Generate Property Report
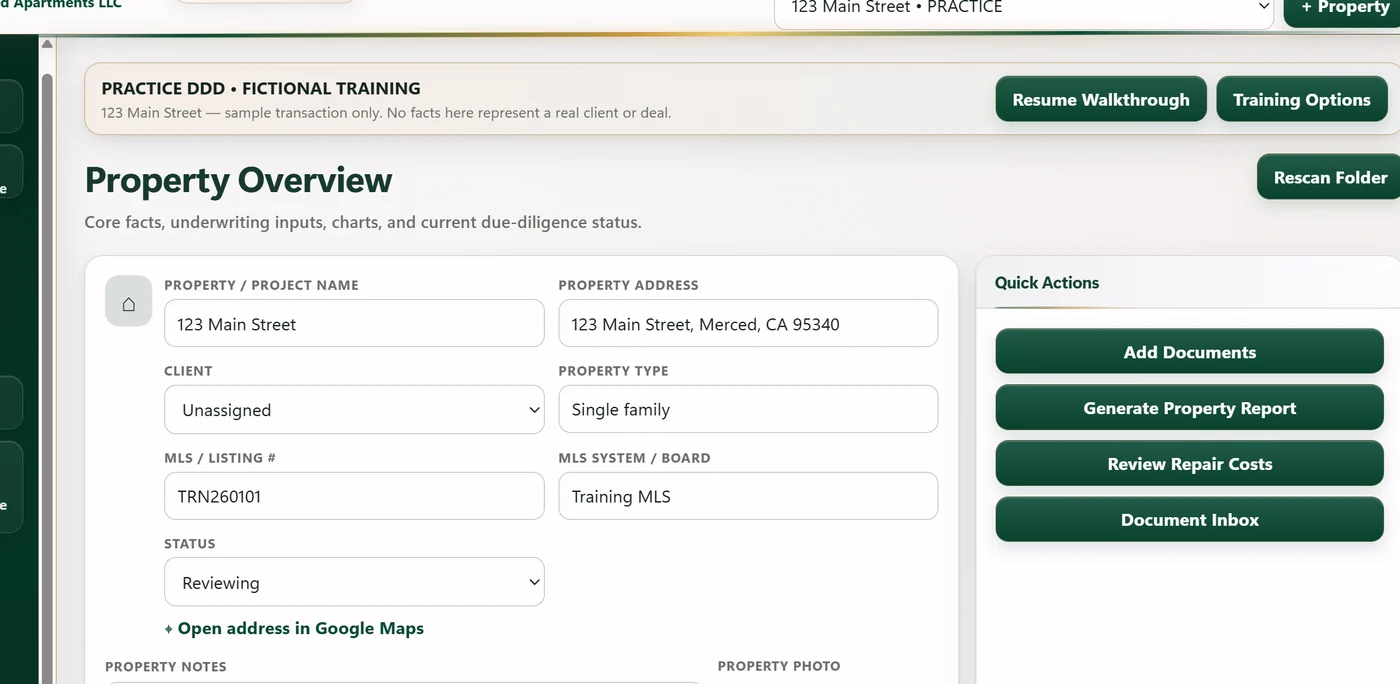Image resolution: width=1400 pixels, height=684 pixels. pyautogui.click(x=1190, y=408)
